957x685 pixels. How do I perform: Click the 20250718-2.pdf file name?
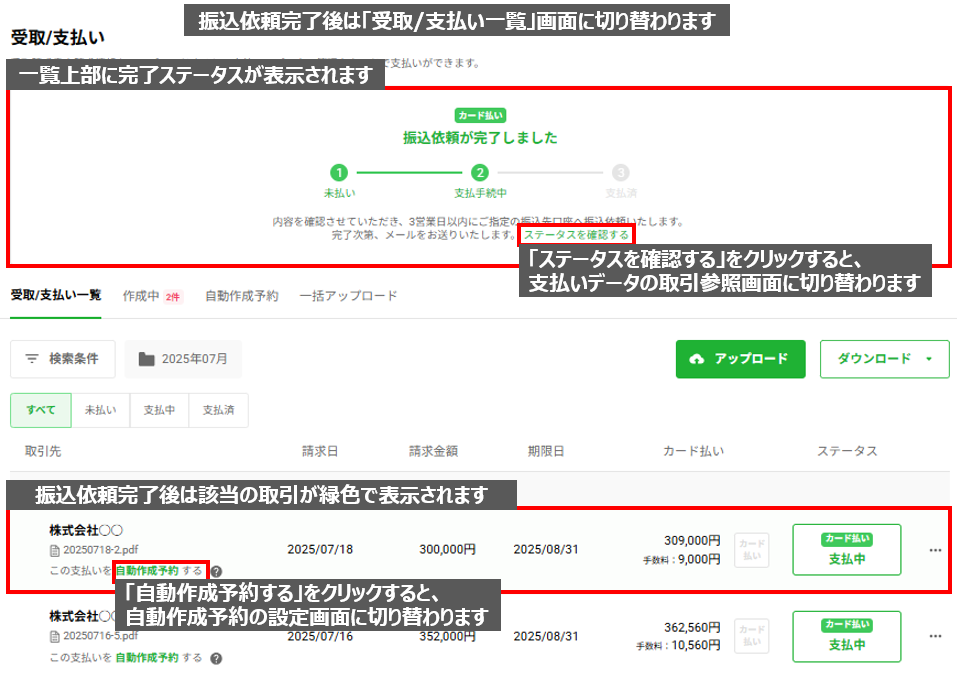coord(101,550)
